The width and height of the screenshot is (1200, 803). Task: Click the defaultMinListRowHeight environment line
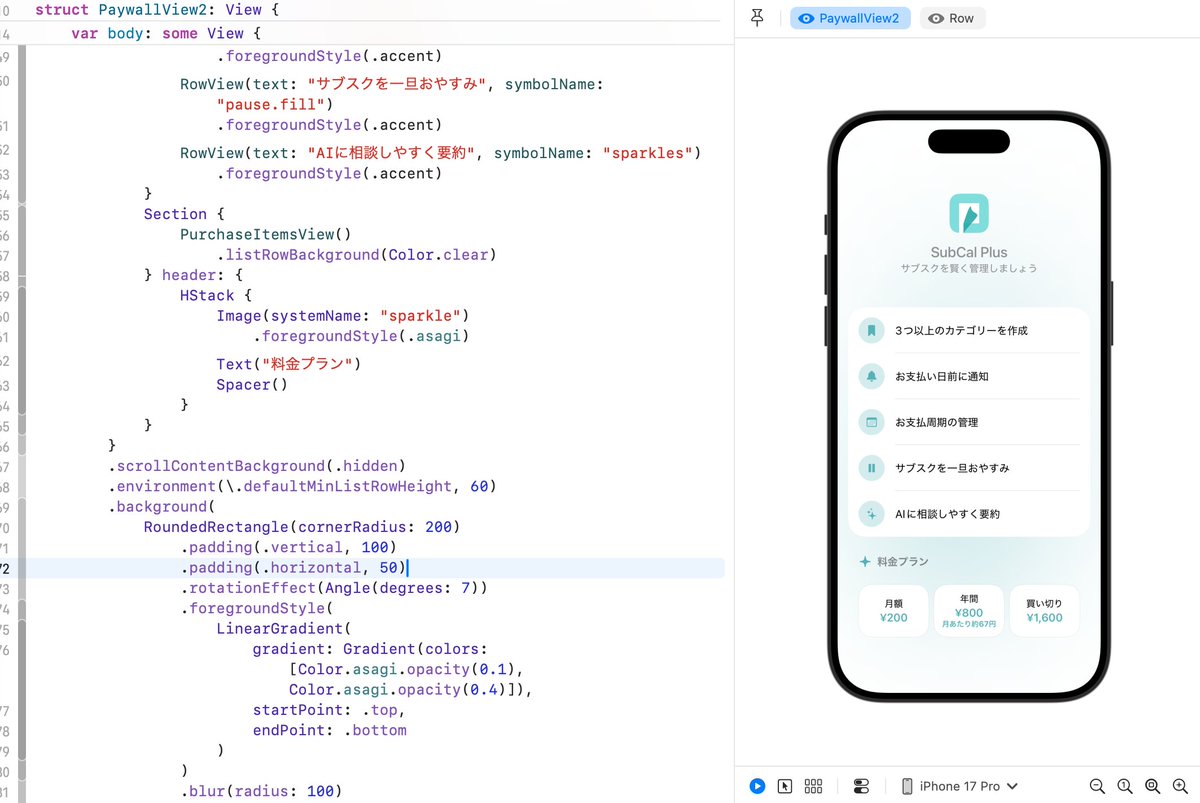(302, 486)
